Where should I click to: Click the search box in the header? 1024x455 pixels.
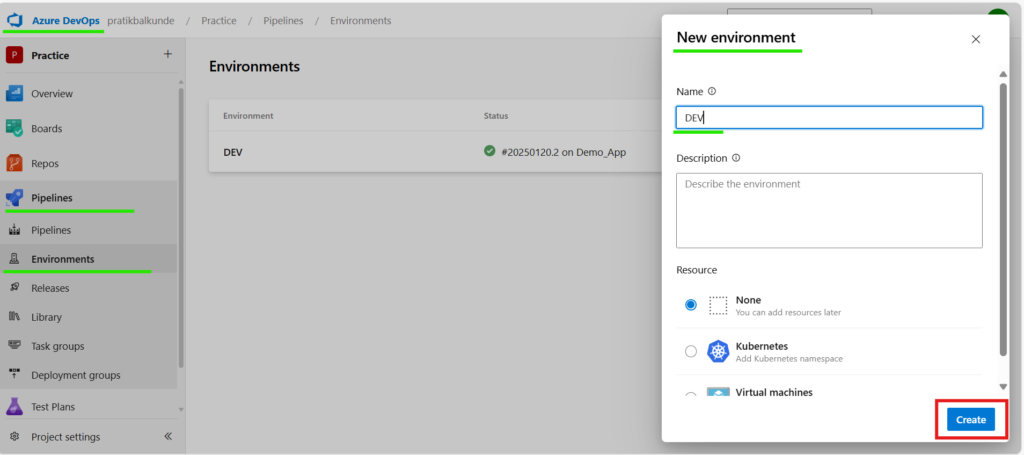[x=799, y=13]
